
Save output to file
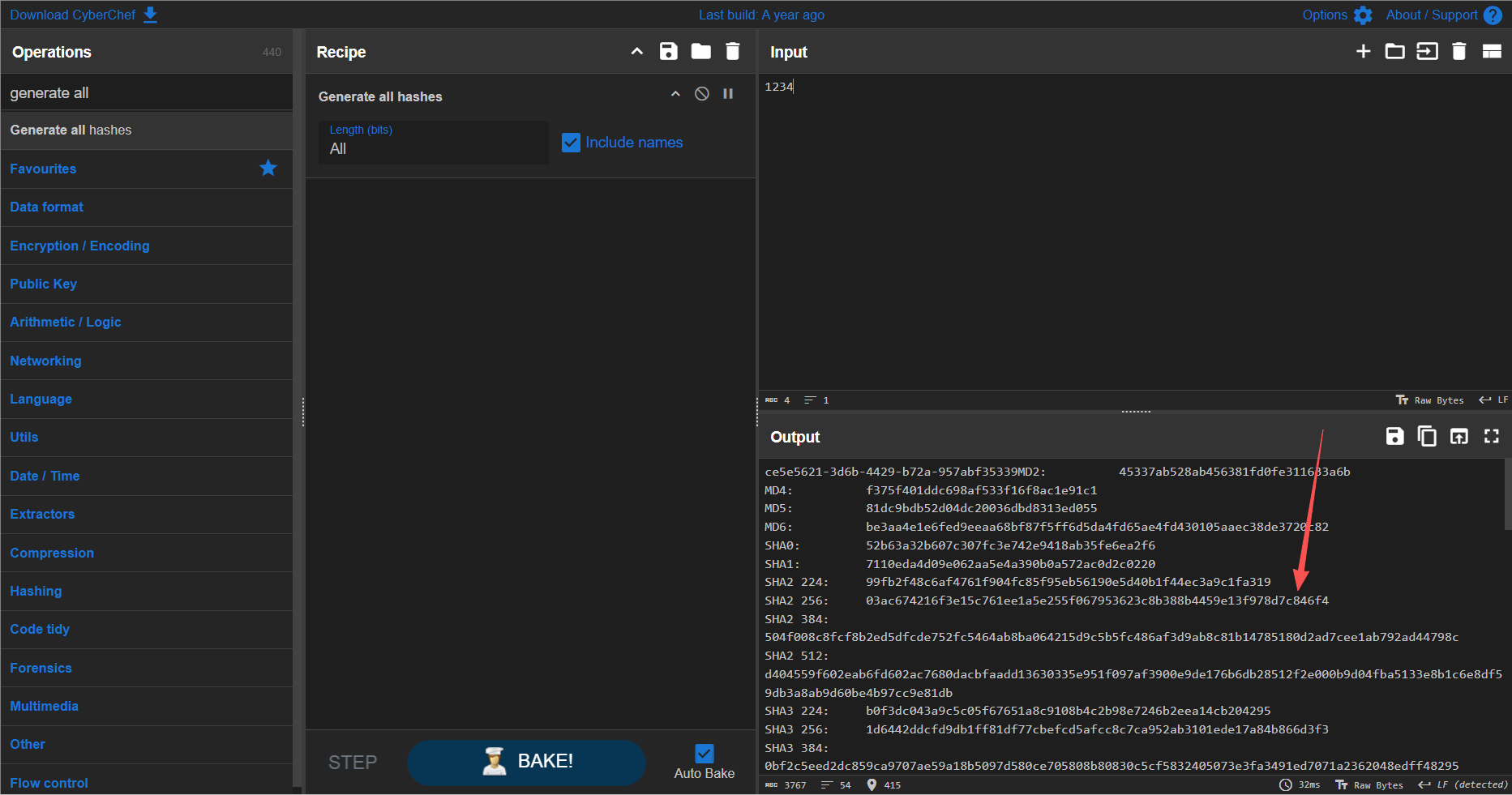[x=1394, y=437]
